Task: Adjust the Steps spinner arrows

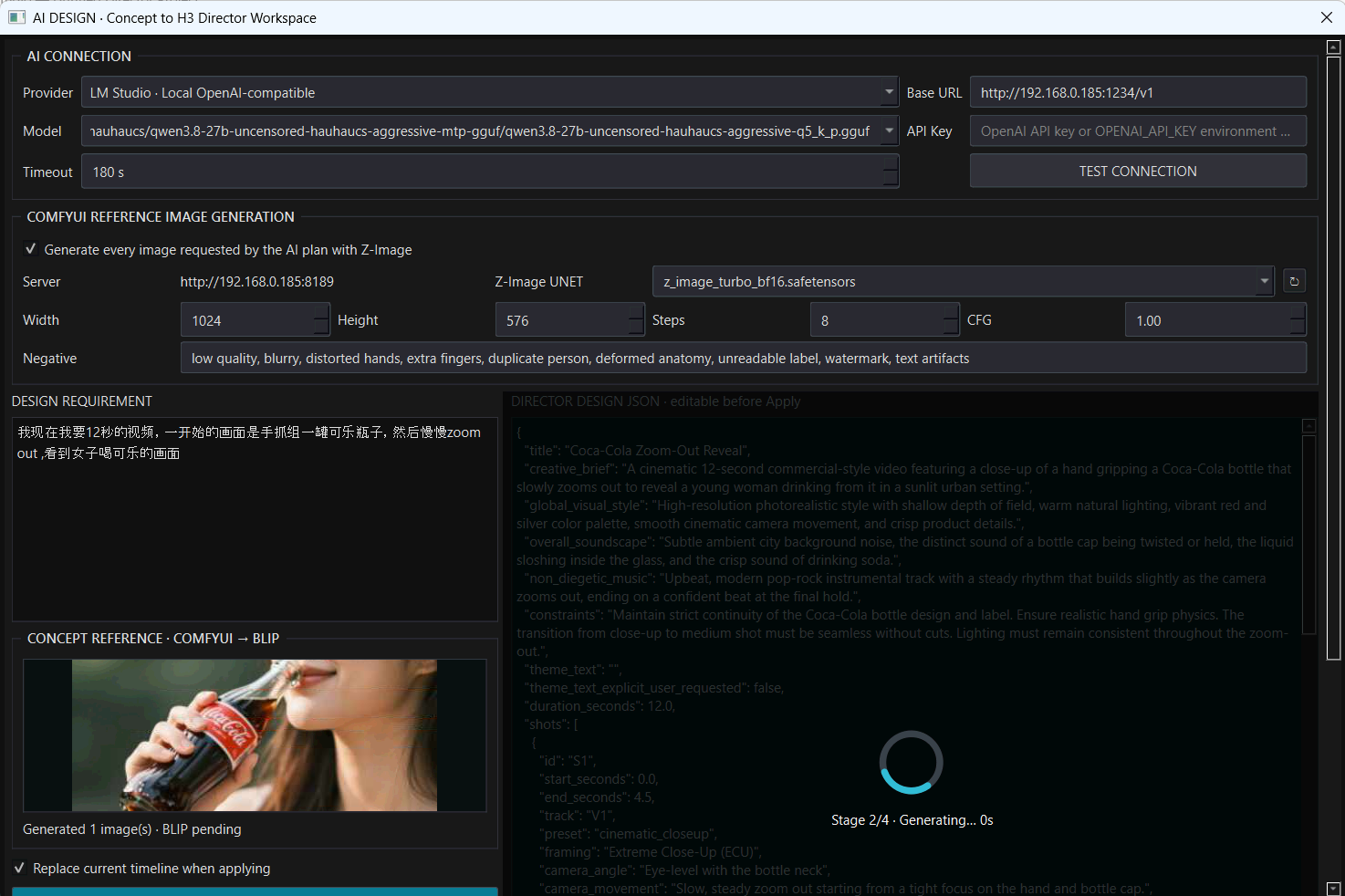Action: click(x=951, y=320)
